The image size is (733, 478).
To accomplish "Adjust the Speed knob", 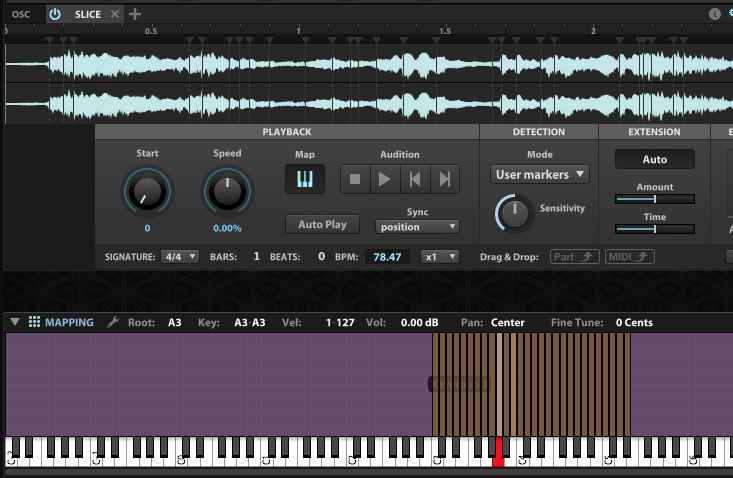I will pos(227,192).
